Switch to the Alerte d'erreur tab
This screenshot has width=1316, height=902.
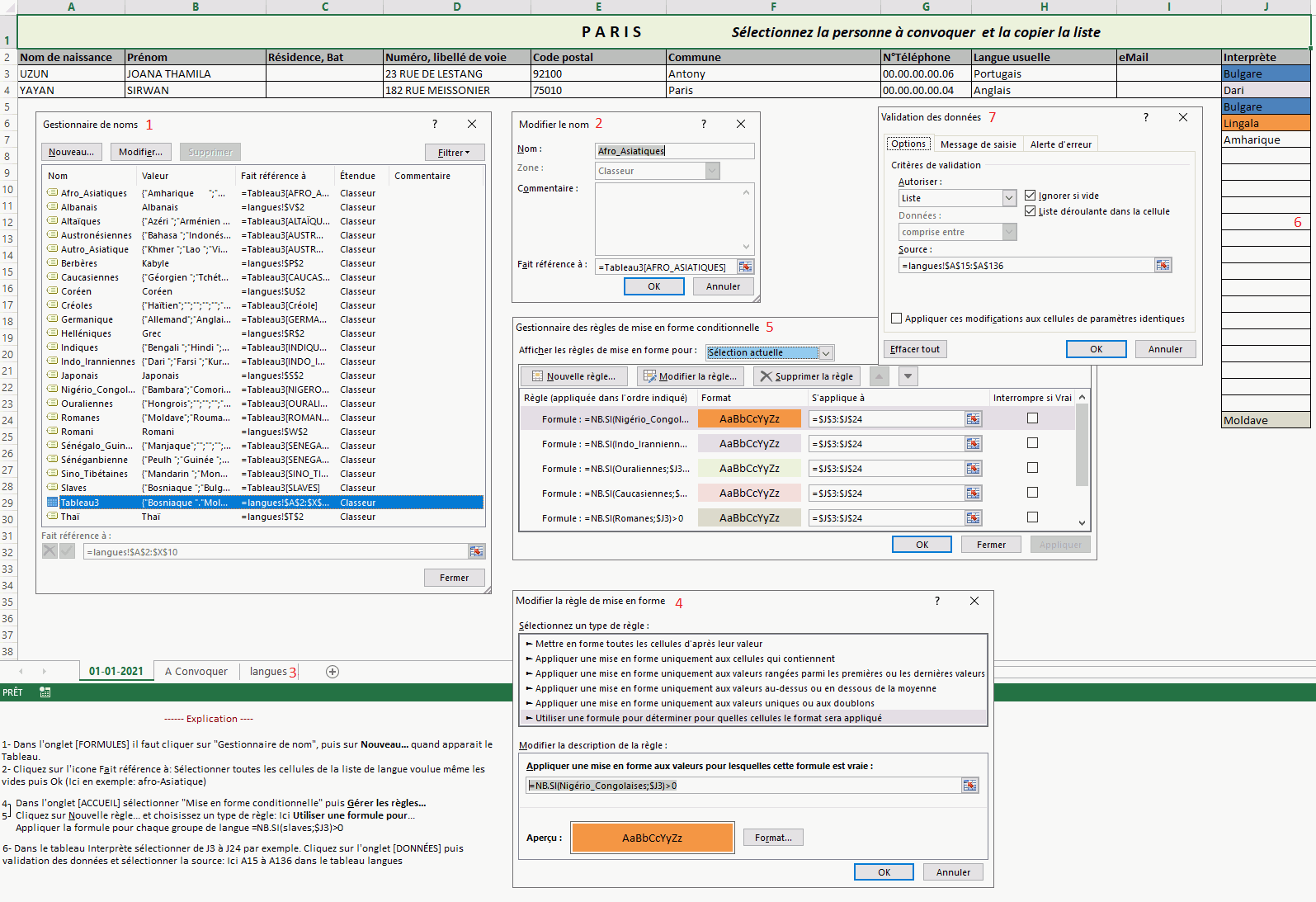[x=1060, y=144]
